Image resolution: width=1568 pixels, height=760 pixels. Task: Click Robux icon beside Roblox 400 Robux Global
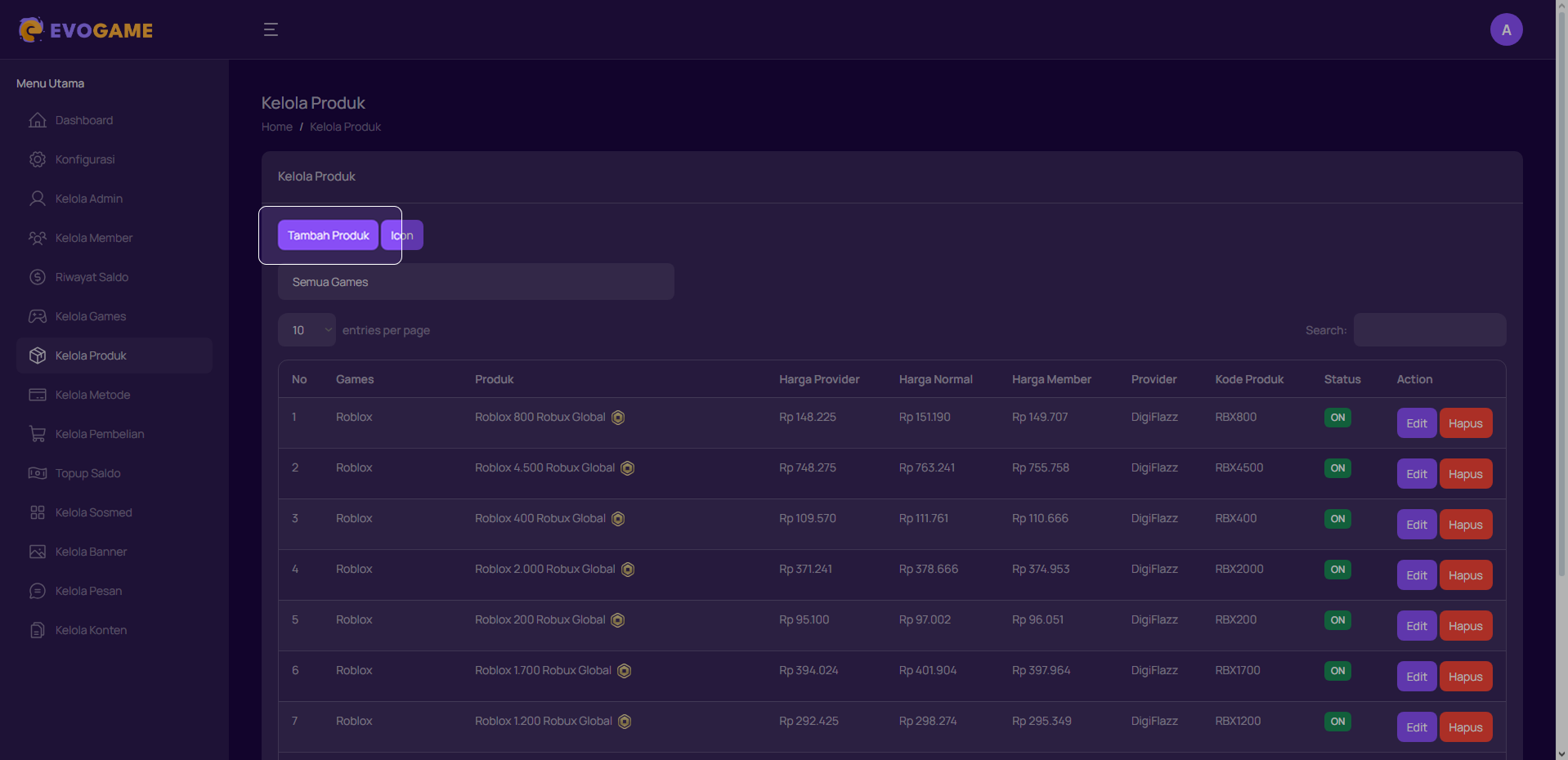(x=618, y=519)
